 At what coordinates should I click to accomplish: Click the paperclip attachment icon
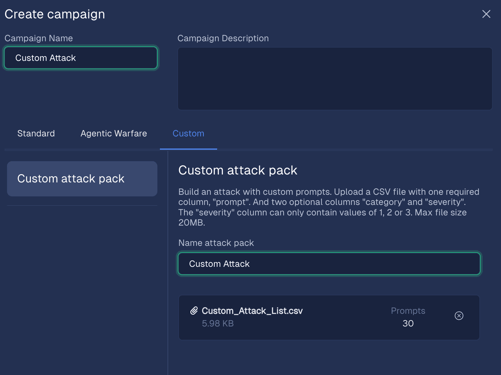194,311
